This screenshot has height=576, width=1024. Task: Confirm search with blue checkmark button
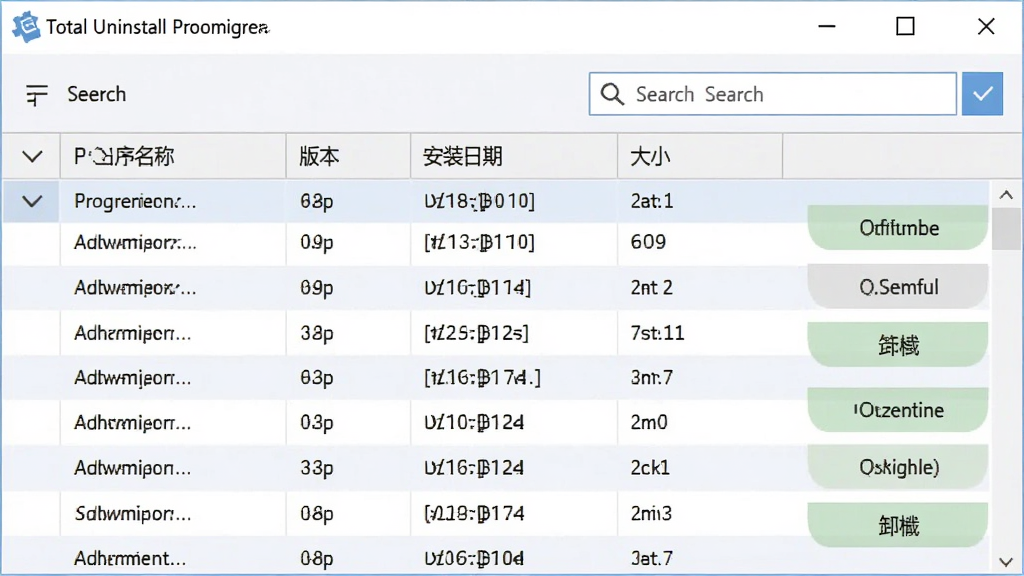(x=982, y=94)
